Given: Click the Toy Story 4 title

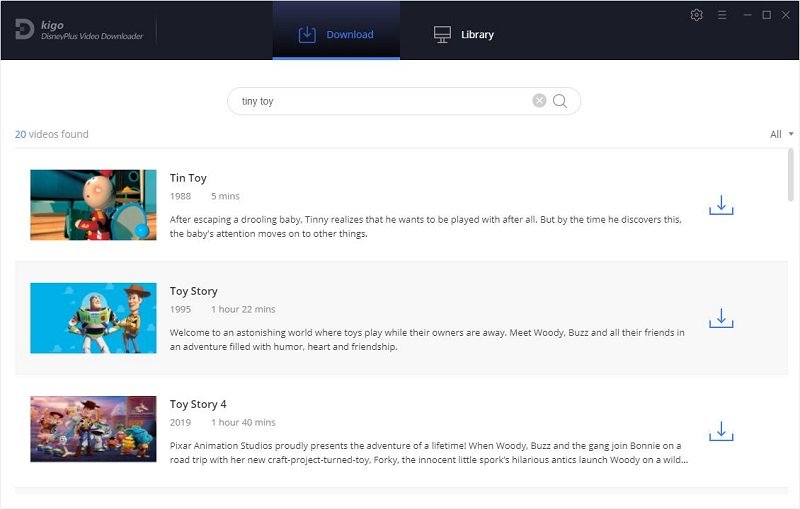Looking at the screenshot, I should pos(198,404).
